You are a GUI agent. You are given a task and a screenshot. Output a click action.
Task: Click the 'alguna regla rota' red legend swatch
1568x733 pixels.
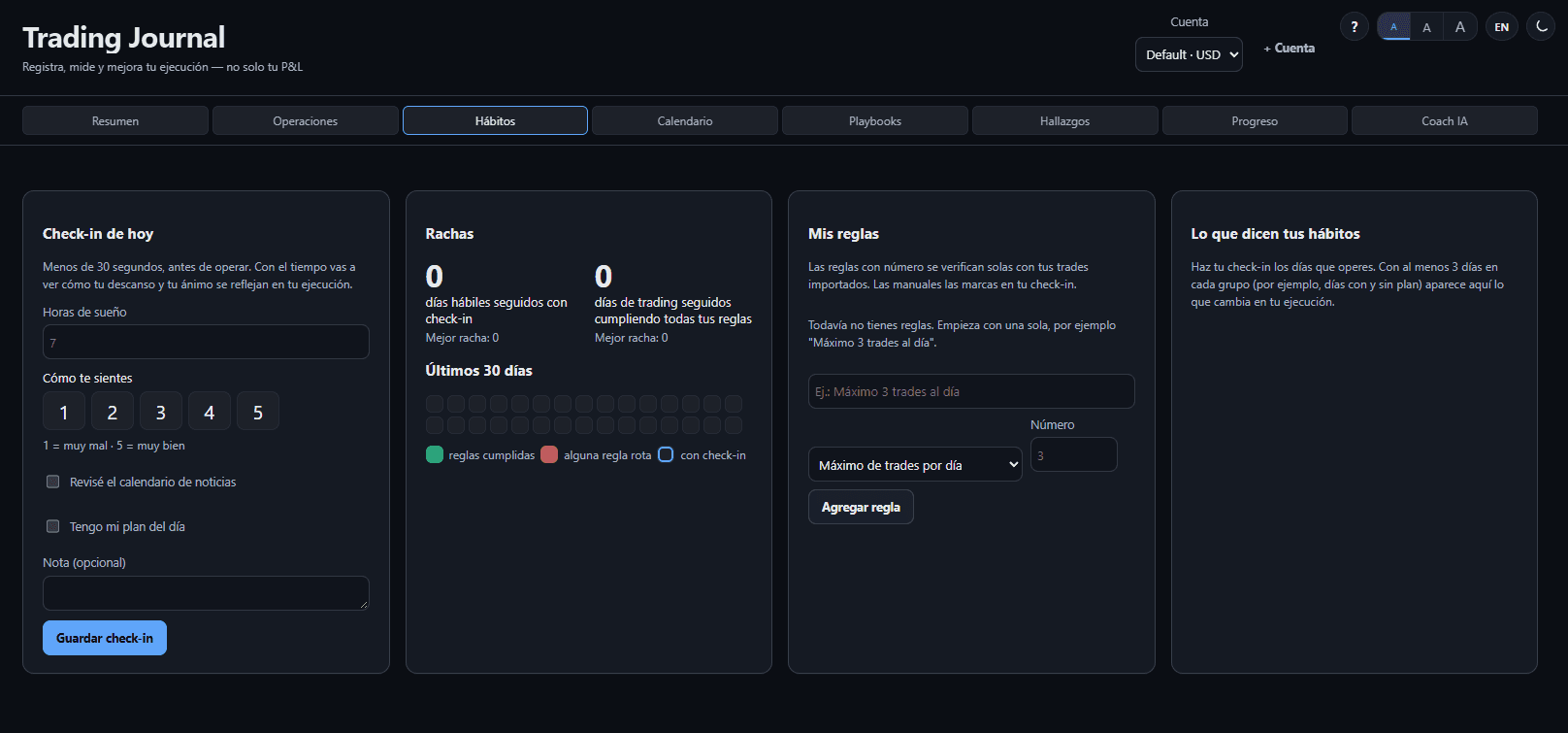[x=549, y=454]
